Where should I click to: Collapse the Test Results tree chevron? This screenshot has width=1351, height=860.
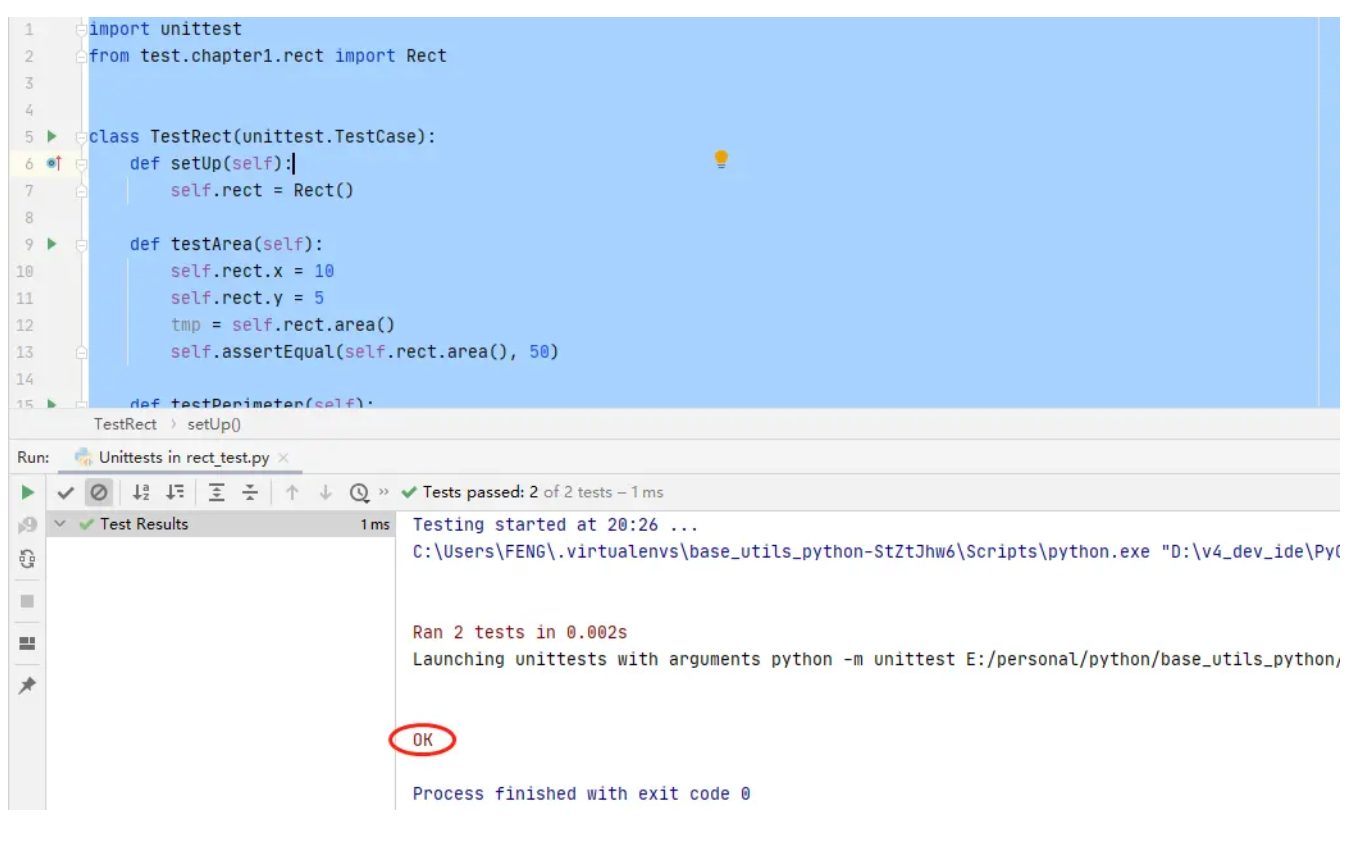(x=60, y=524)
